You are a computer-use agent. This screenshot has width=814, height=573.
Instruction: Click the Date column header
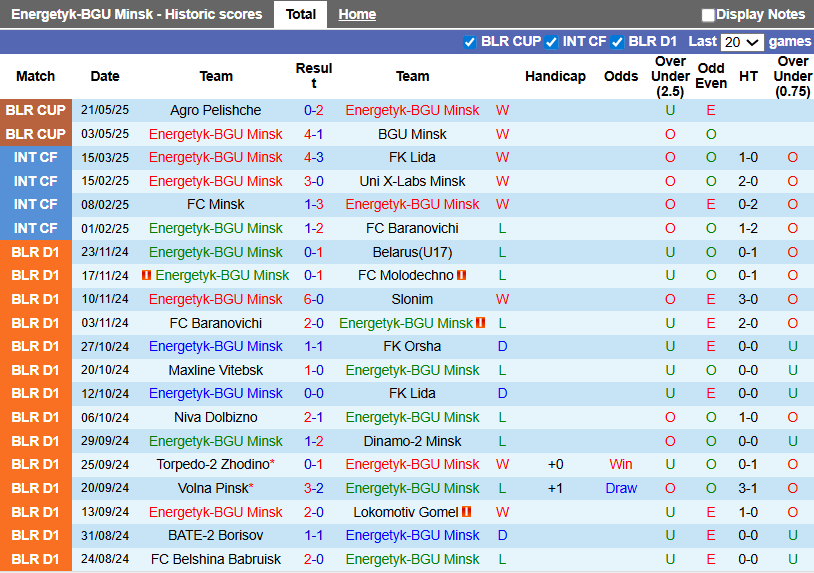105,76
